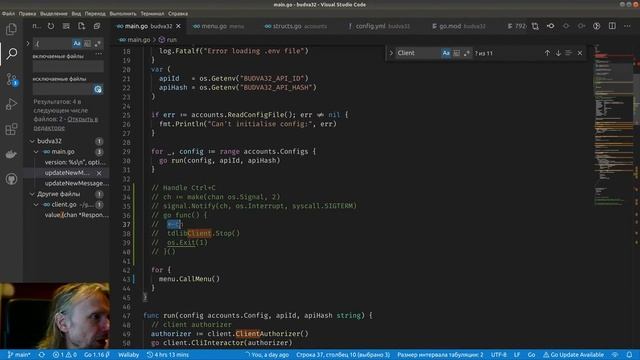Switch to the go.mod tab
The image size is (640, 360).
(459, 26)
